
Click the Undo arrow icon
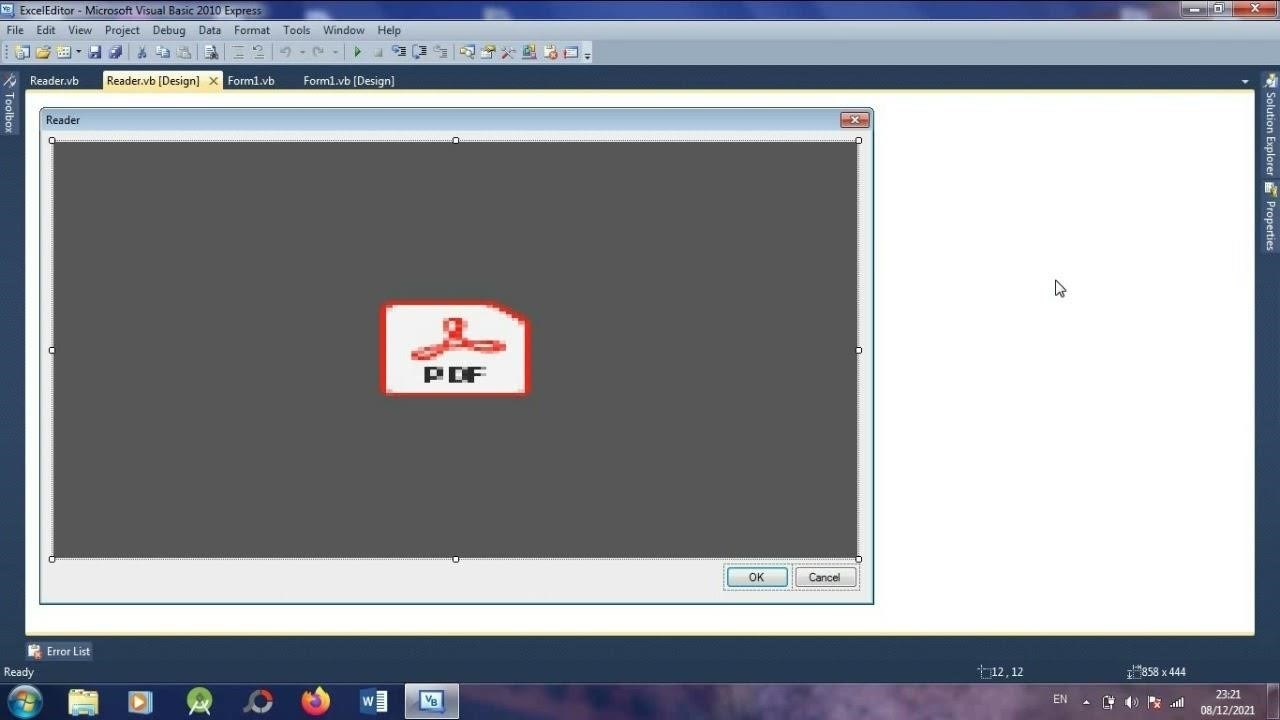point(285,52)
